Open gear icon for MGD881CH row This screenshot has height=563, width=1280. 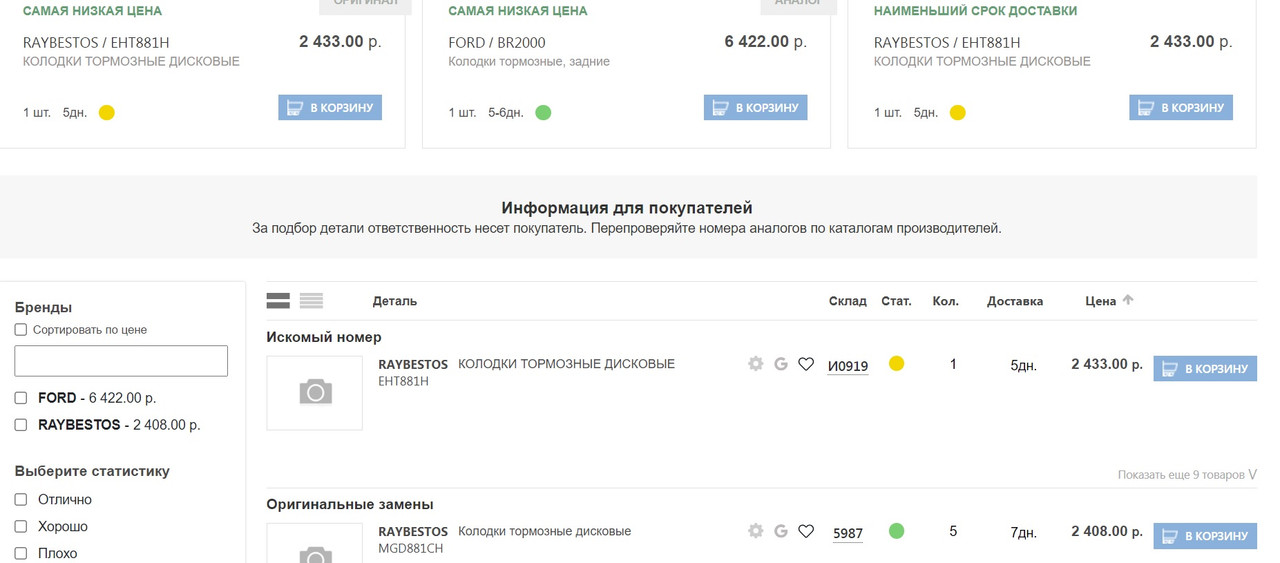(756, 531)
